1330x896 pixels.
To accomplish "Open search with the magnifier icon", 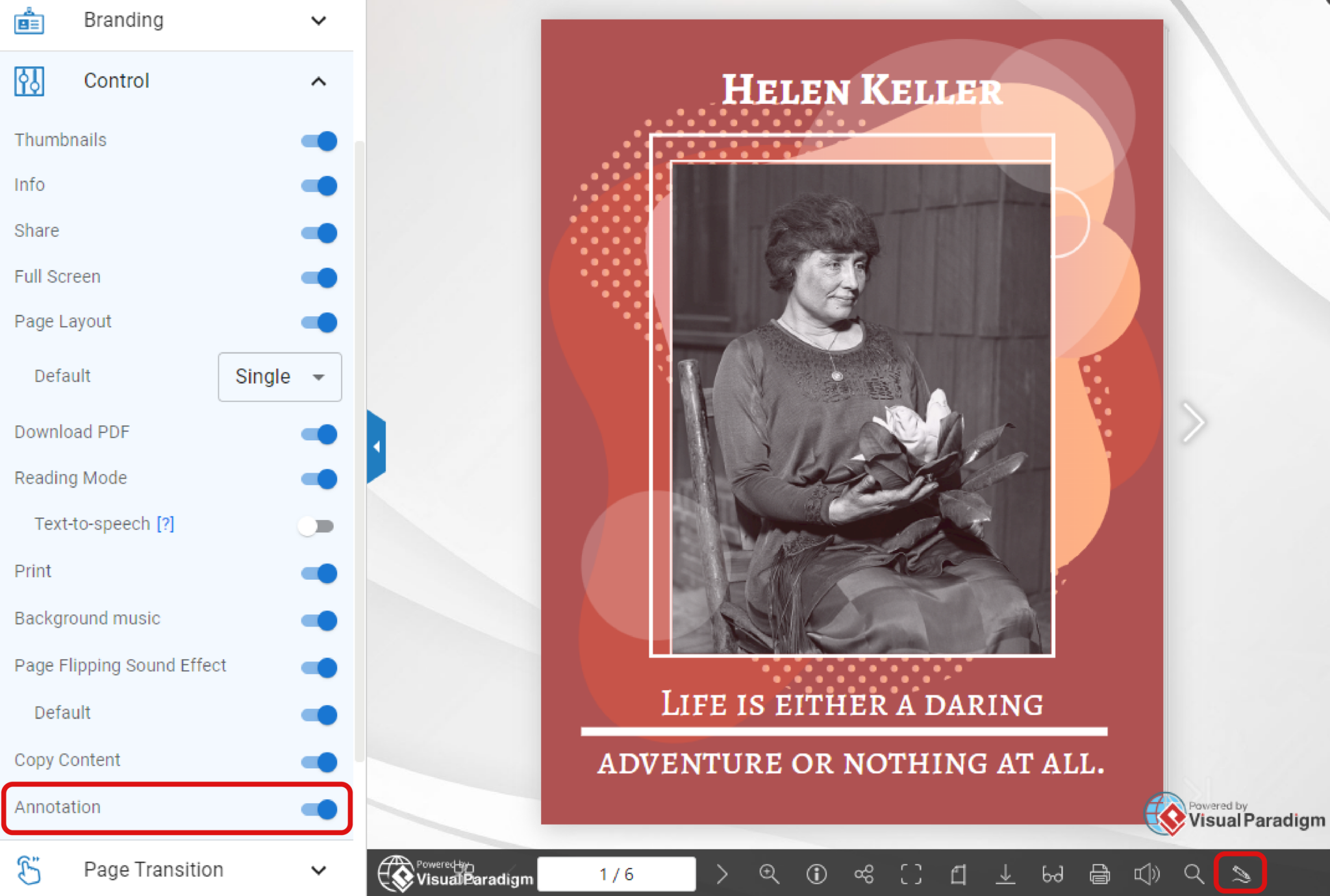I will (1194, 873).
